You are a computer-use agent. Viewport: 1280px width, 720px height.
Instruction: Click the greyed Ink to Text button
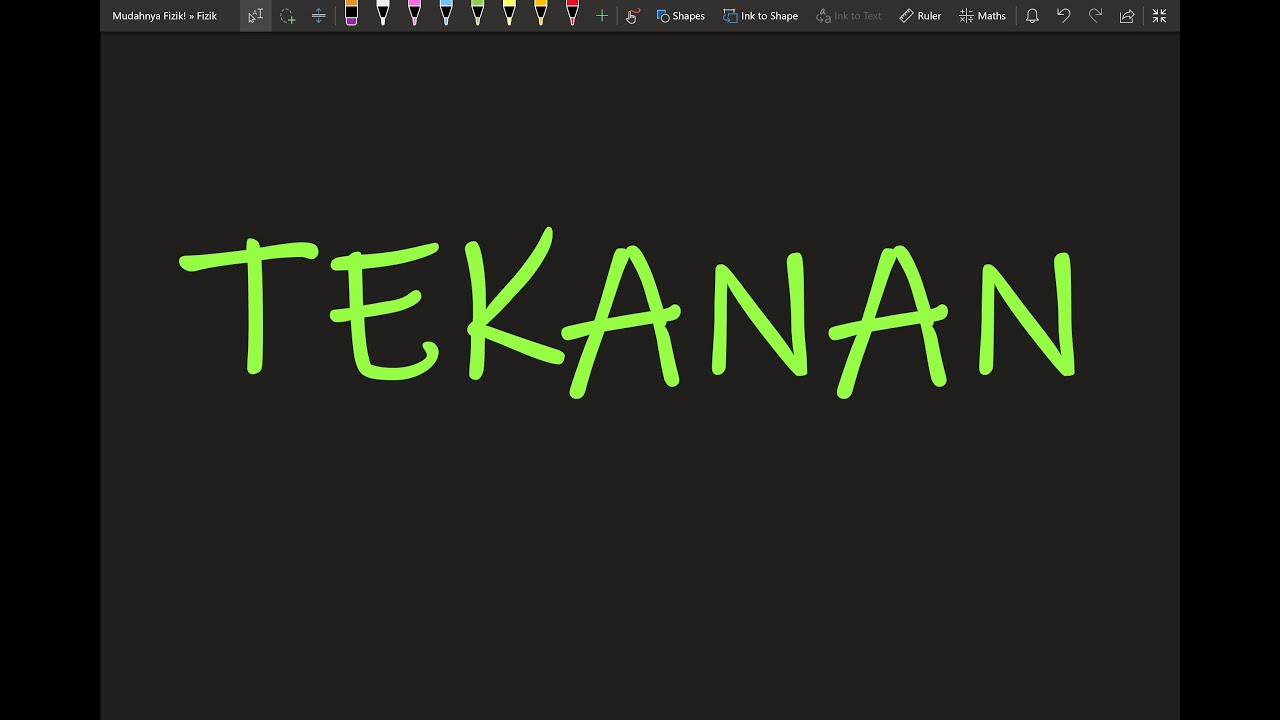(x=848, y=15)
